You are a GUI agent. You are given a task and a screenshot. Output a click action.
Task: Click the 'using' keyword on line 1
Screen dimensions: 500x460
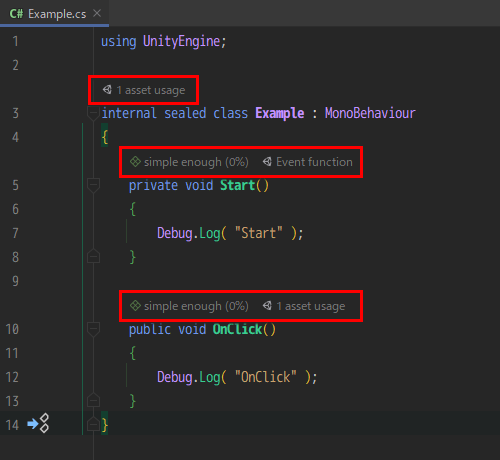[x=118, y=42]
